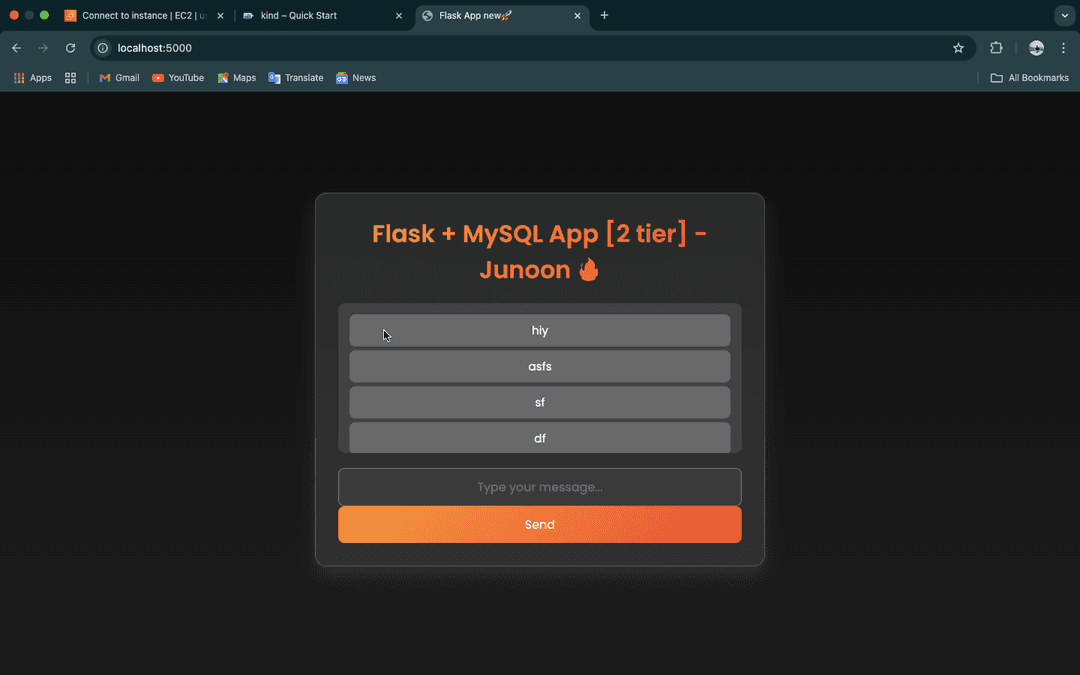The width and height of the screenshot is (1080, 675).
Task: Focus the Type your message field
Action: point(540,487)
